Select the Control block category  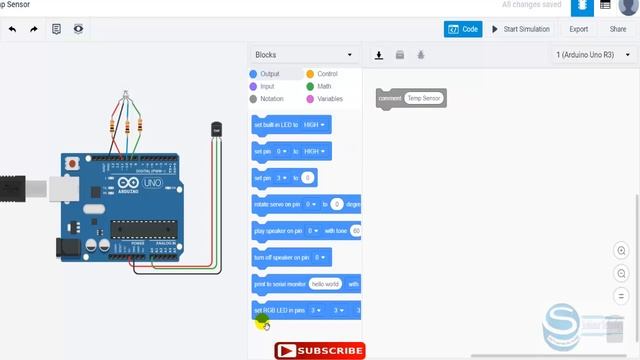(322, 74)
